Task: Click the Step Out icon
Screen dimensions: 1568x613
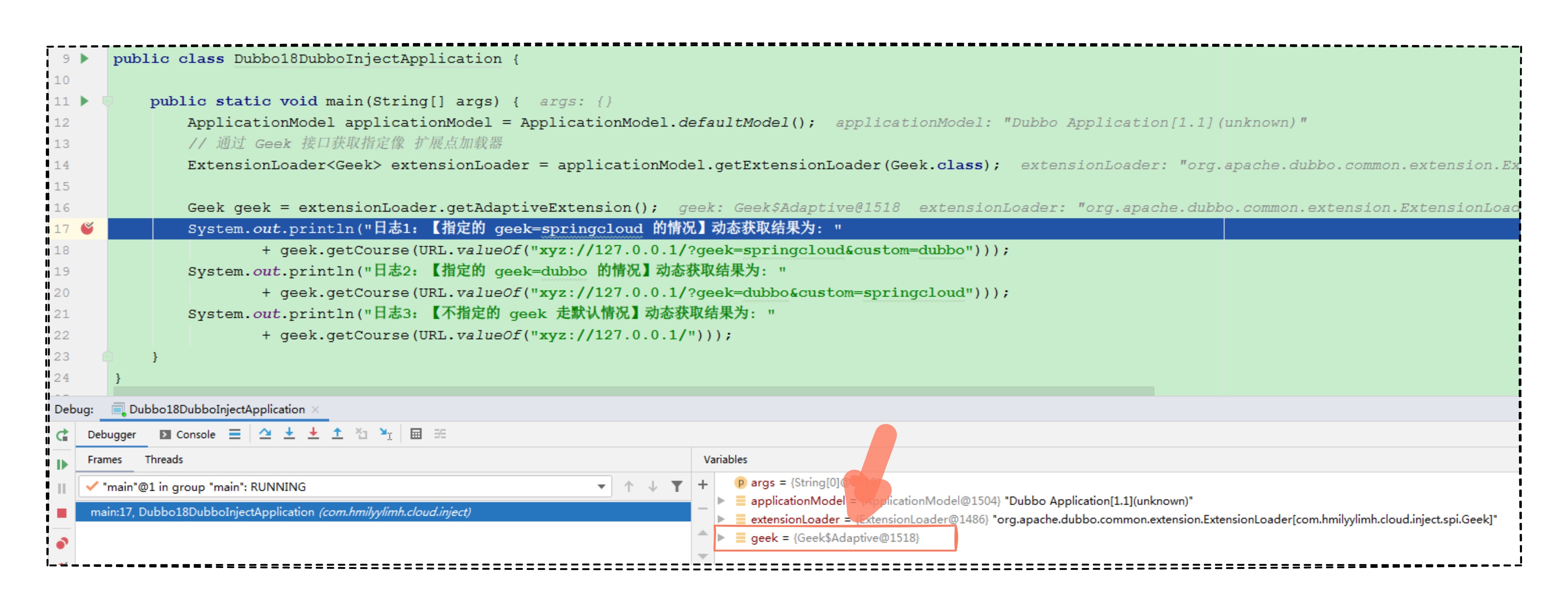Action: click(337, 434)
